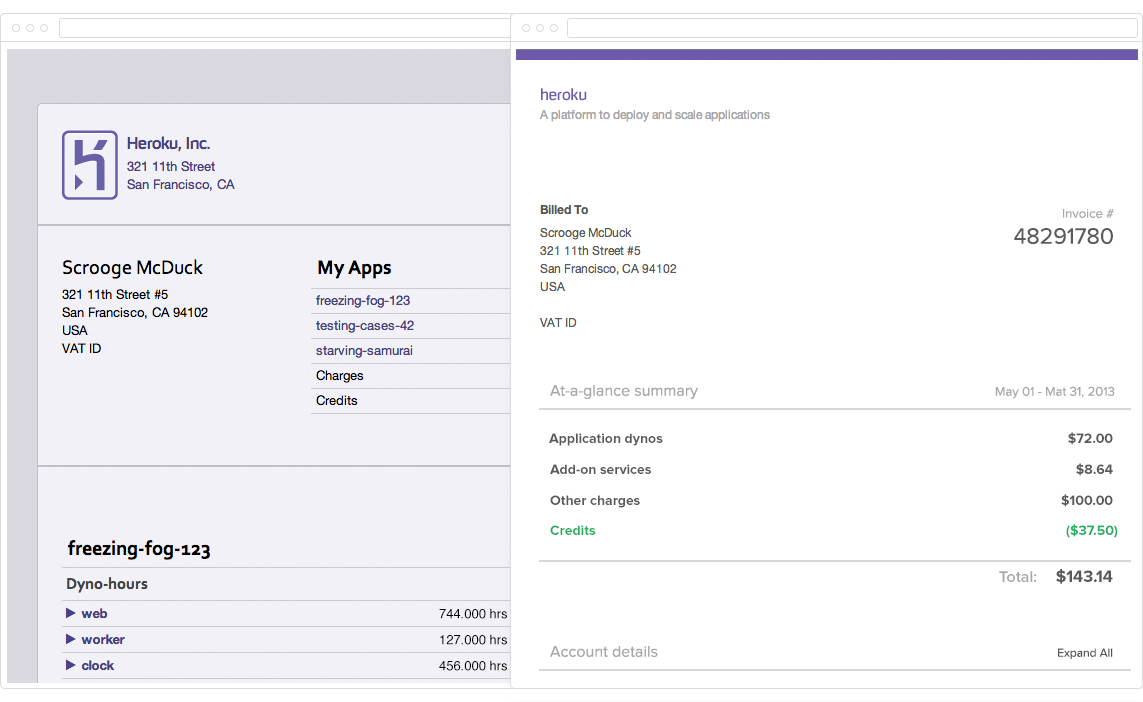Open the starving-samurai app link
The height and width of the screenshot is (702, 1143).
pyautogui.click(x=364, y=350)
